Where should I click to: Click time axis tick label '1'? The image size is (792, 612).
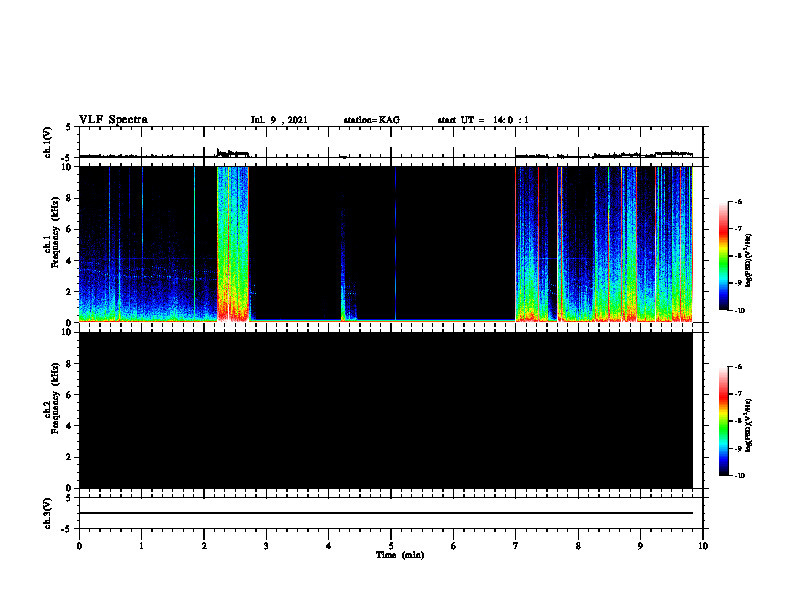(141, 546)
